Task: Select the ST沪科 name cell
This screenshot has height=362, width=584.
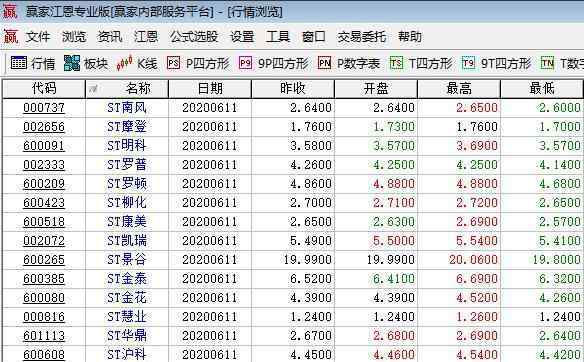Action: click(x=127, y=355)
